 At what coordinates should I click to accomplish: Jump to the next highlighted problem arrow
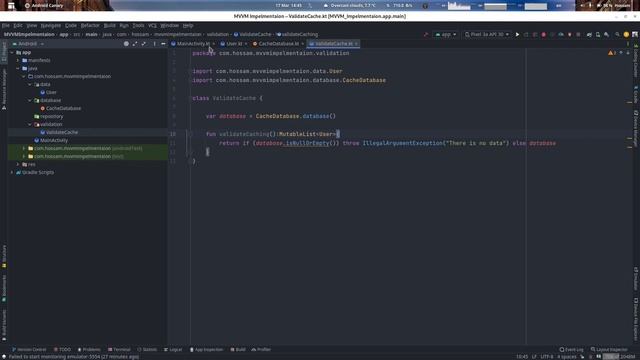tap(628, 53)
